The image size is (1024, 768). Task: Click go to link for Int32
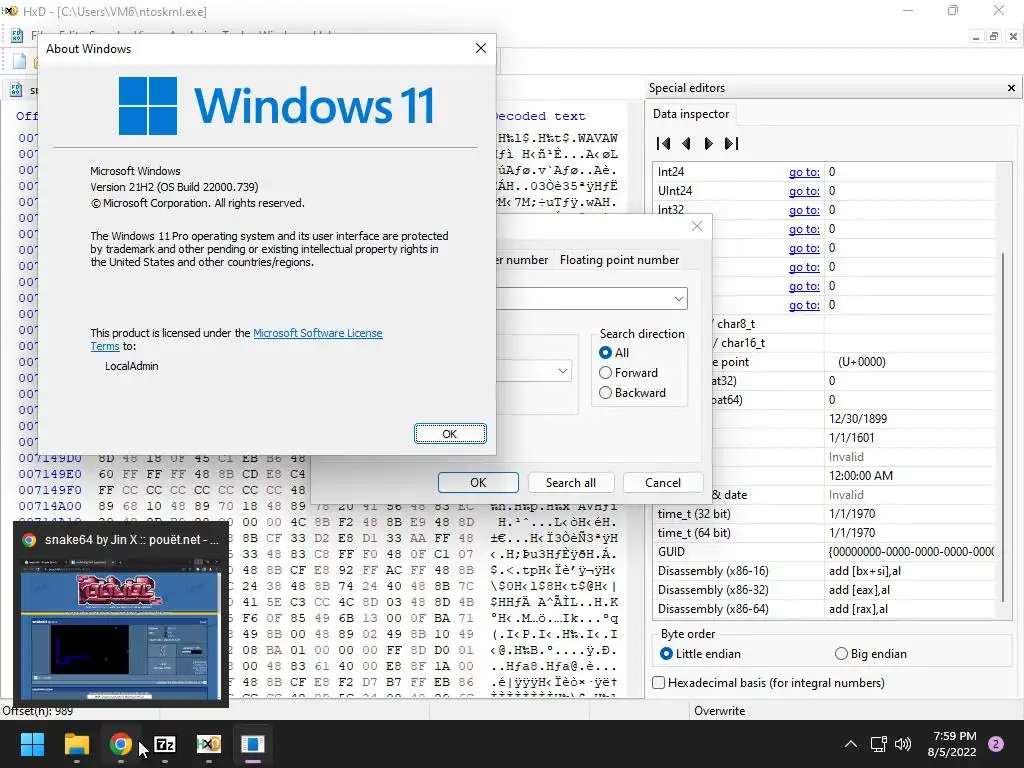coord(804,210)
